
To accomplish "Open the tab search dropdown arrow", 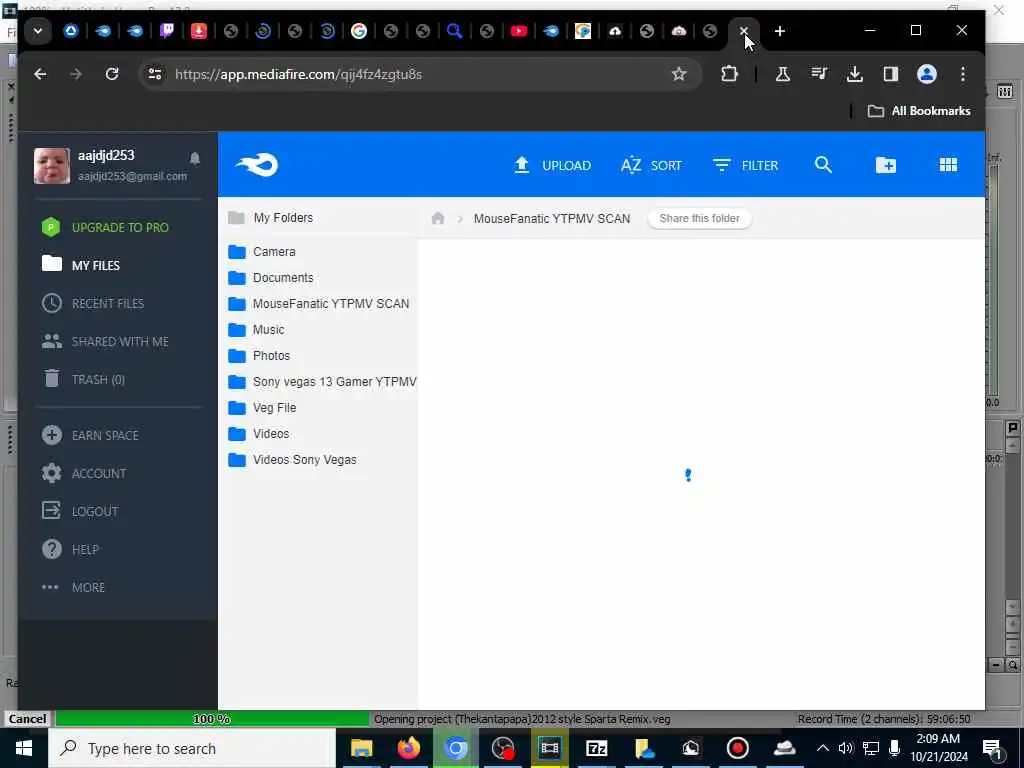I will click(x=38, y=31).
